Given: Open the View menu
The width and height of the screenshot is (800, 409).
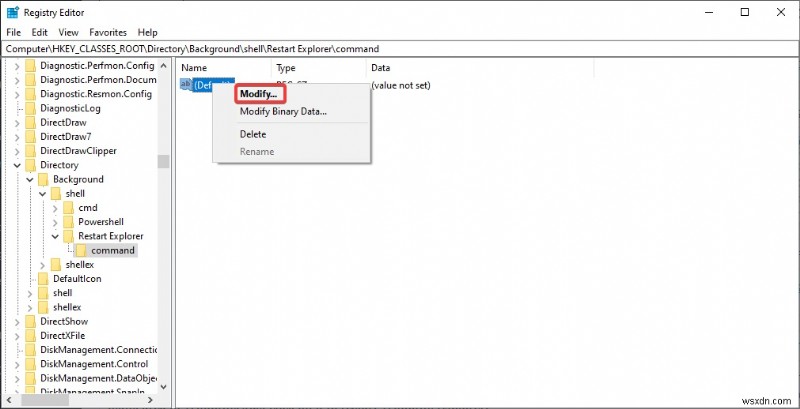Looking at the screenshot, I should tap(68, 32).
